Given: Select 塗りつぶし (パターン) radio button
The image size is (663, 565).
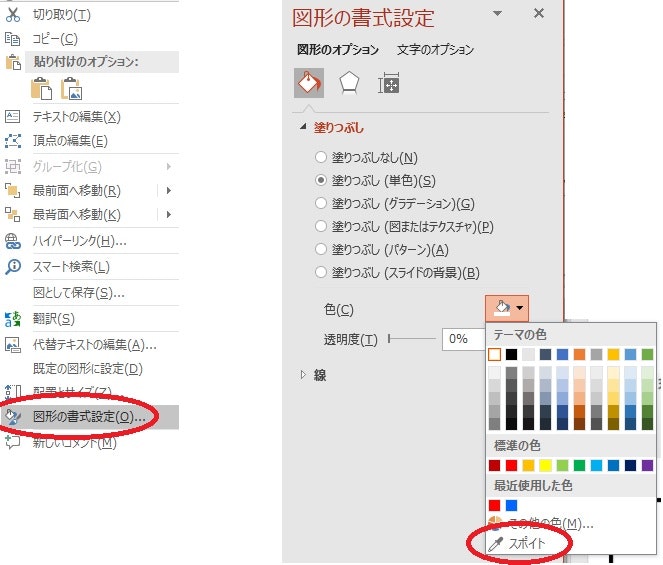Looking at the screenshot, I should click(321, 250).
